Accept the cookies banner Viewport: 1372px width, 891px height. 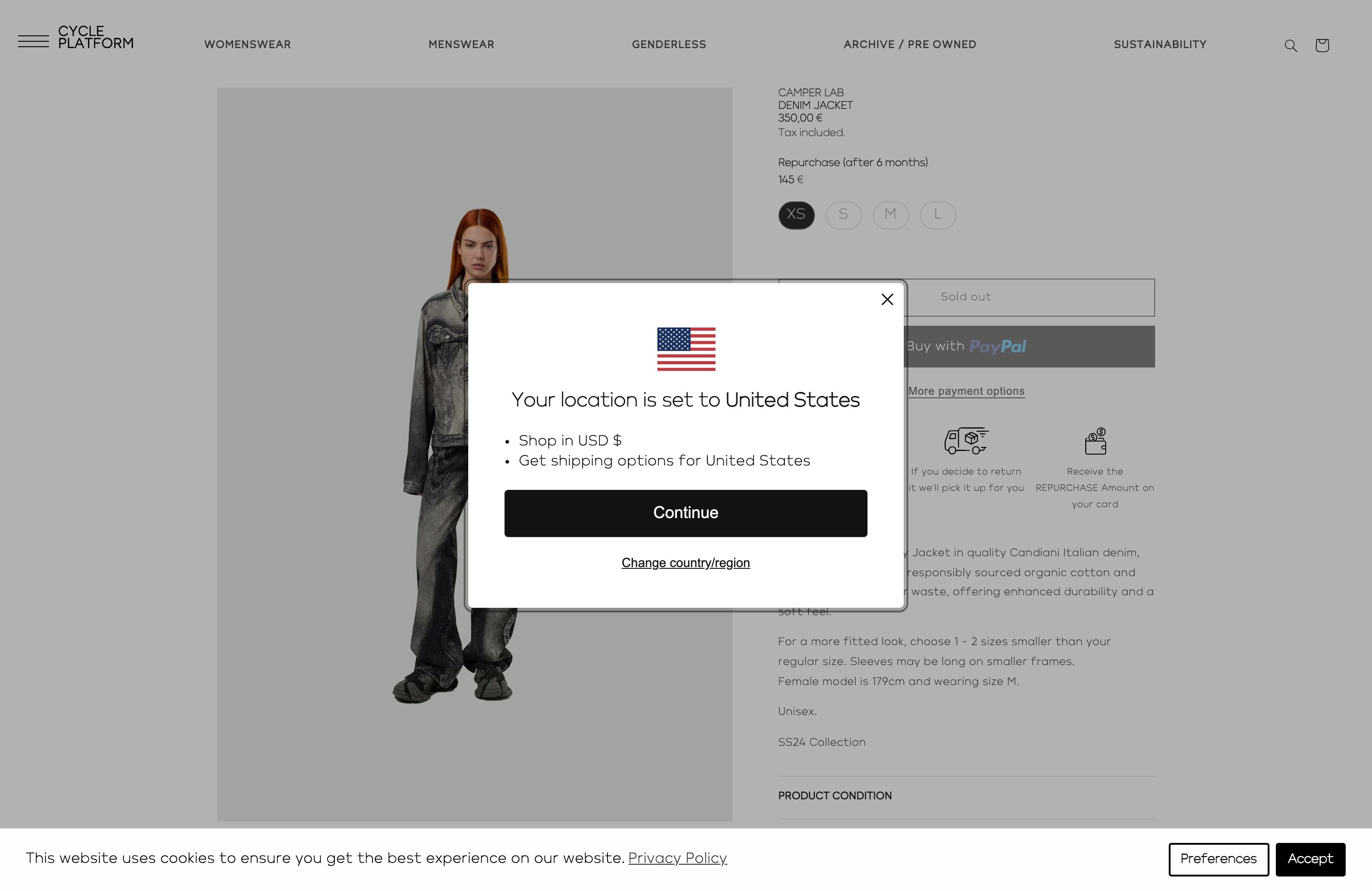coord(1310,859)
